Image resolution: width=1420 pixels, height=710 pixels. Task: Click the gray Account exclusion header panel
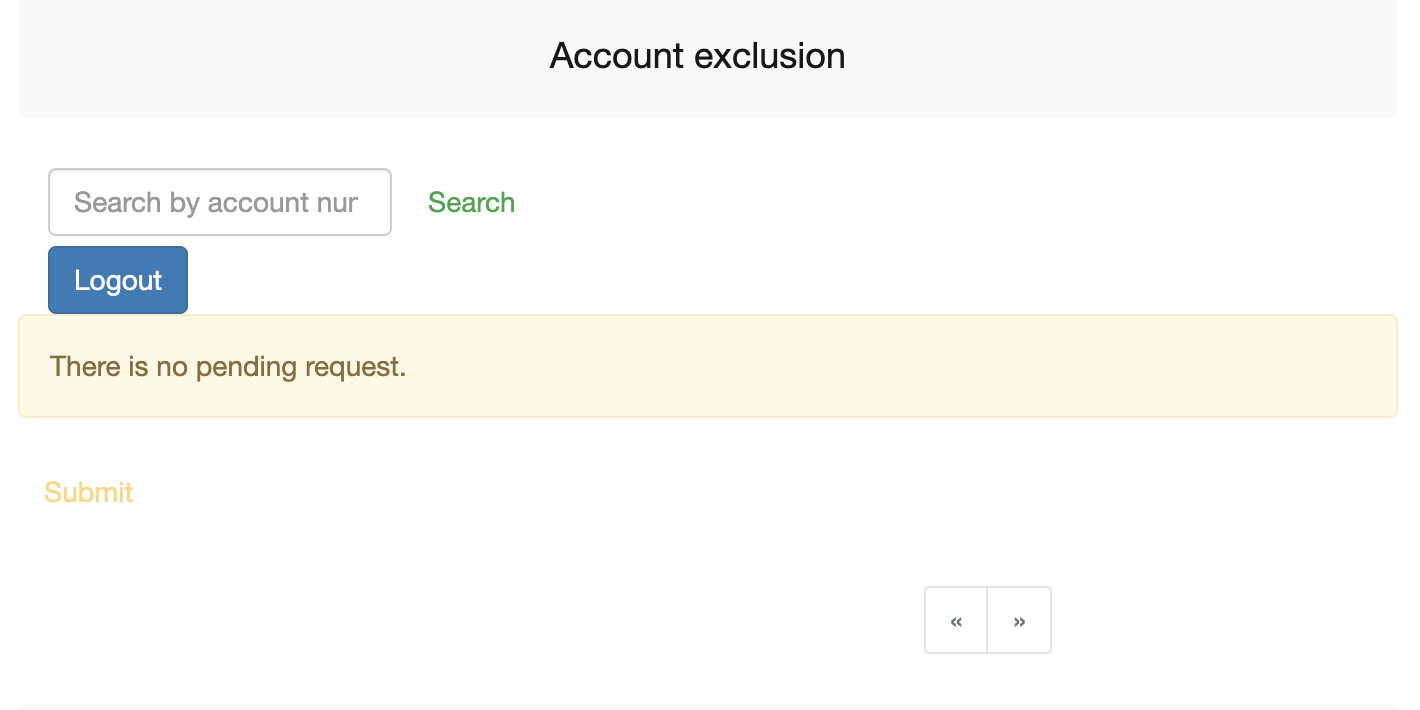[x=708, y=58]
